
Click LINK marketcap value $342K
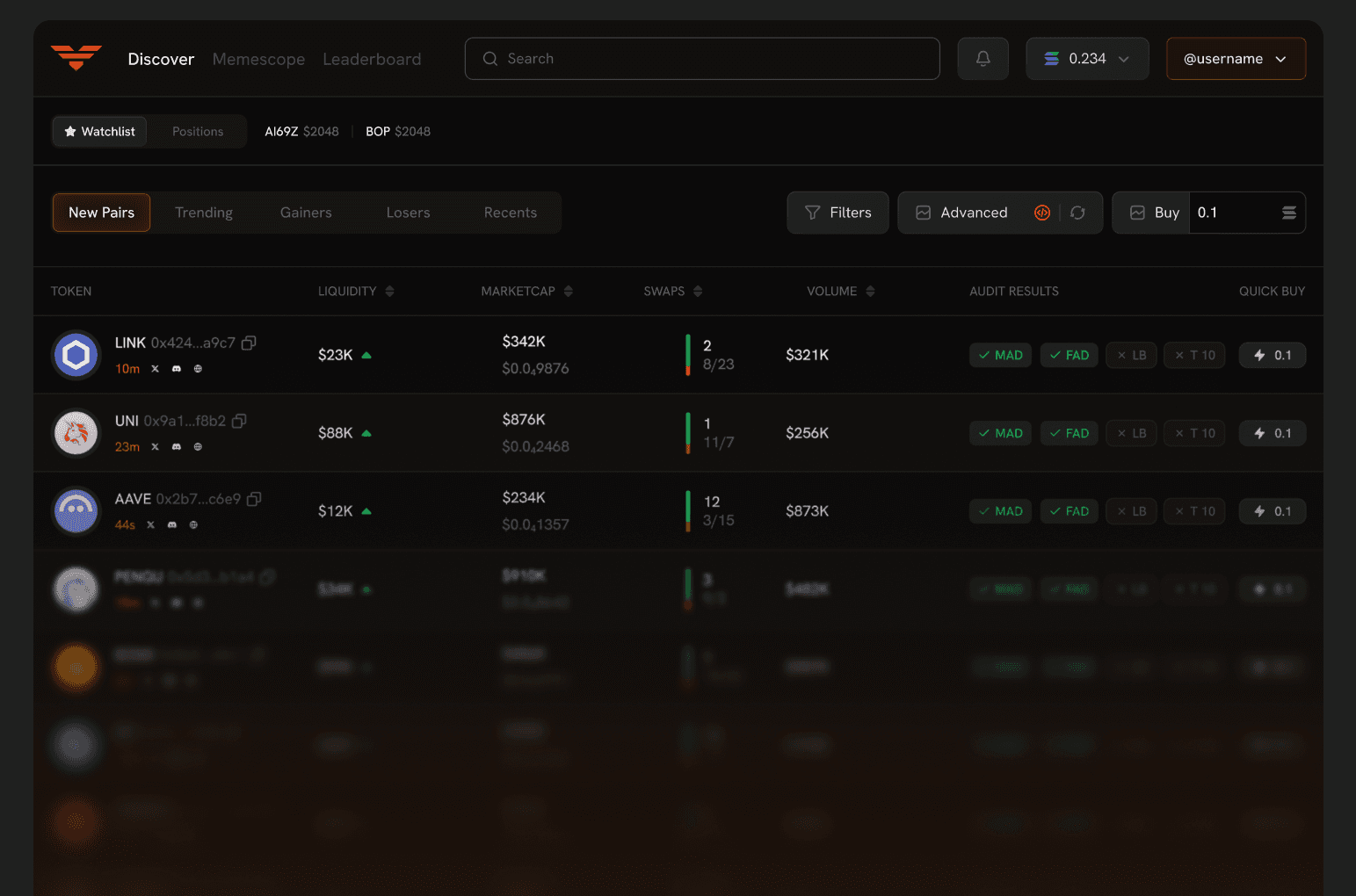point(524,342)
